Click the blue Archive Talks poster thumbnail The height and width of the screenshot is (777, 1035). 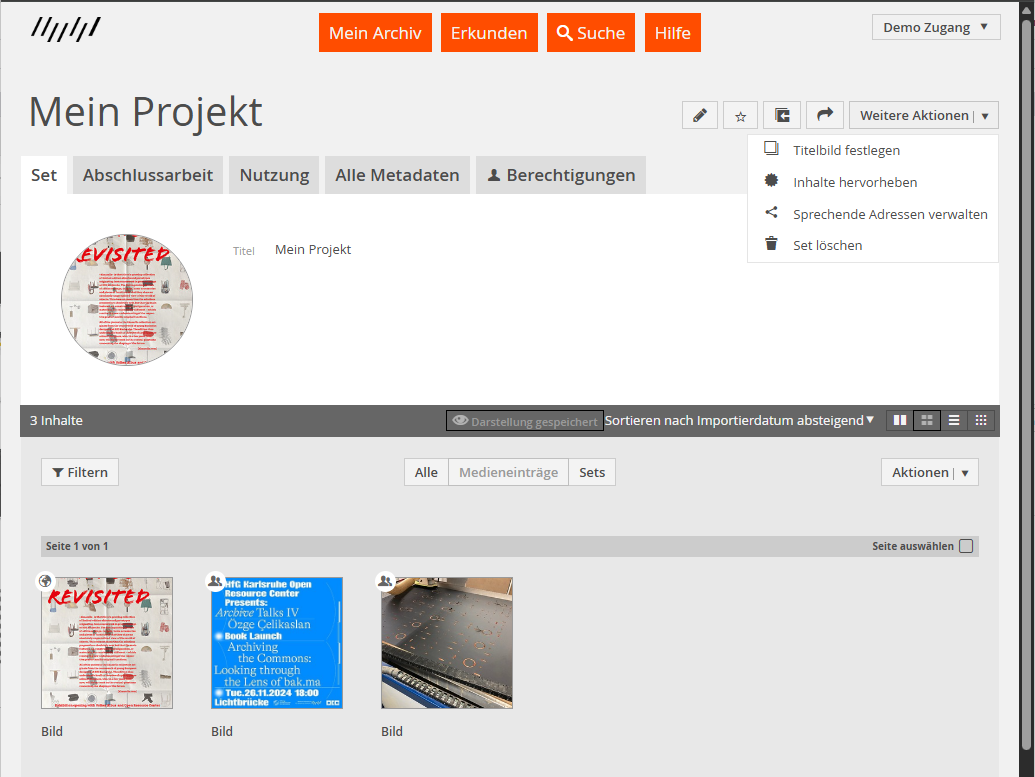[277, 643]
